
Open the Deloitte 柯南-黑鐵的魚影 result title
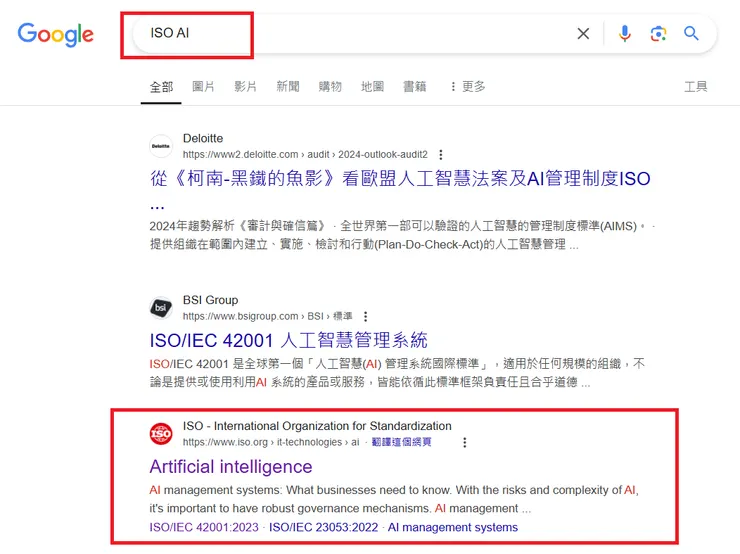coord(400,179)
